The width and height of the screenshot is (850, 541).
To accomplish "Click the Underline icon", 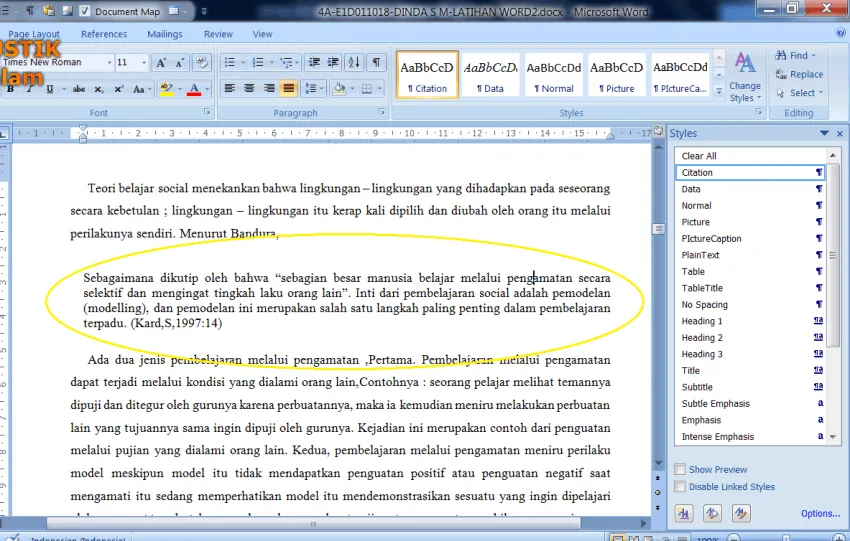I will (49, 89).
